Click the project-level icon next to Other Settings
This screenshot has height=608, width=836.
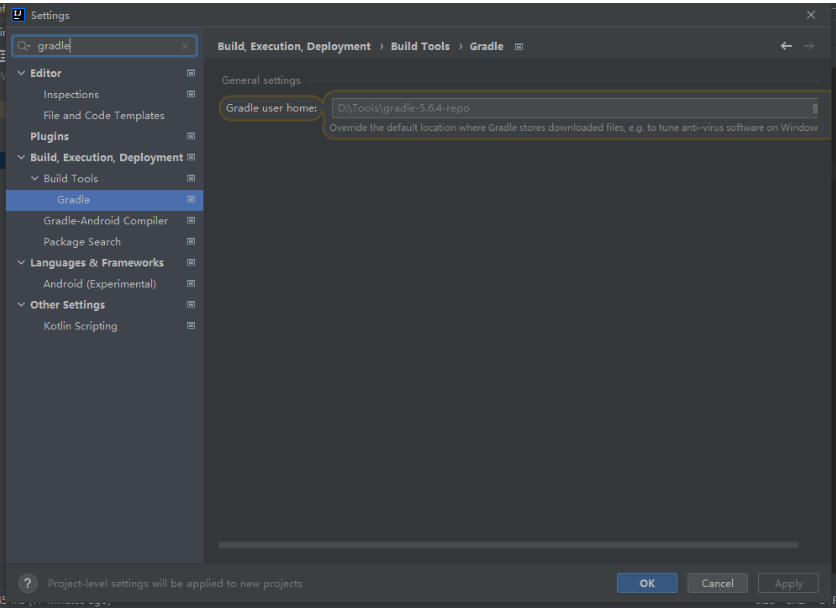point(191,305)
